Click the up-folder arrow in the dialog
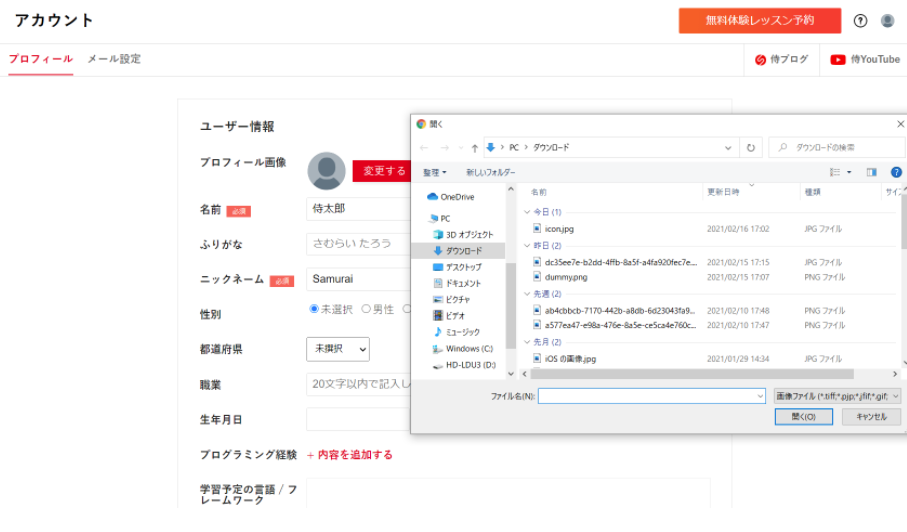The image size is (907, 532). pyautogui.click(x=475, y=148)
